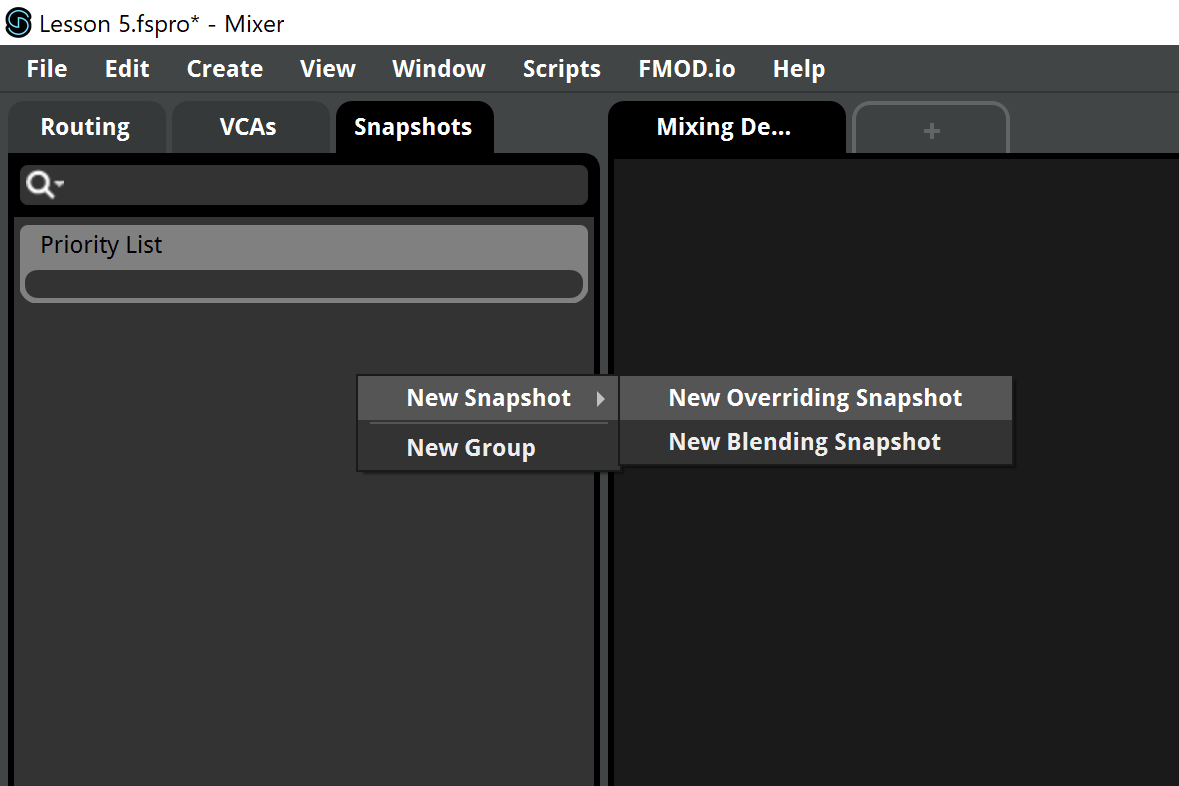Click the snapshots search field
Screen dimensions: 1179x786
pos(304,184)
